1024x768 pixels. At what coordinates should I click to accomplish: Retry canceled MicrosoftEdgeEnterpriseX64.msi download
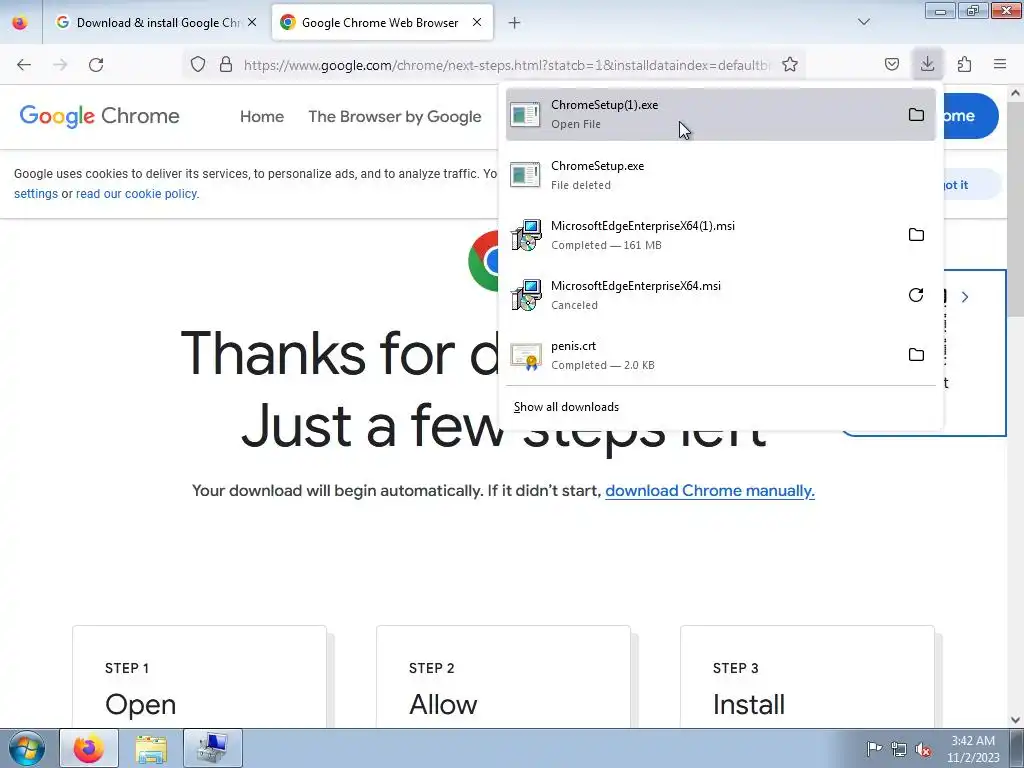(x=916, y=295)
